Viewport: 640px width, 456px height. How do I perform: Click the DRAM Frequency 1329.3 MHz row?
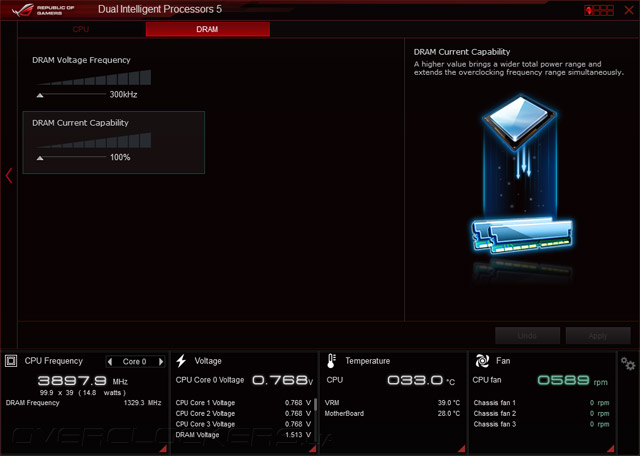(x=83, y=403)
